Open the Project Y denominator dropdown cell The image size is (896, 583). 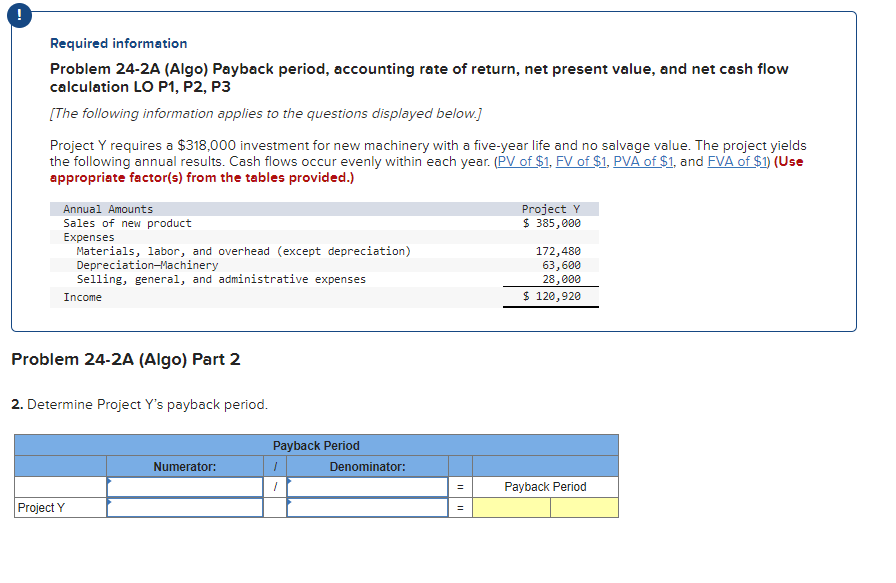pyautogui.click(x=366, y=507)
